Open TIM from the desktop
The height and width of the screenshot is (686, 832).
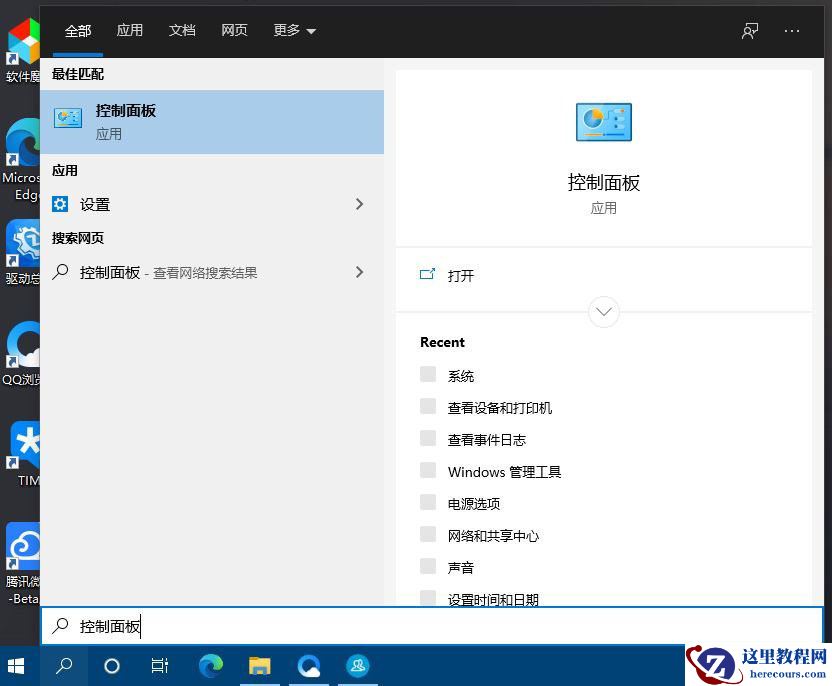pos(22,440)
